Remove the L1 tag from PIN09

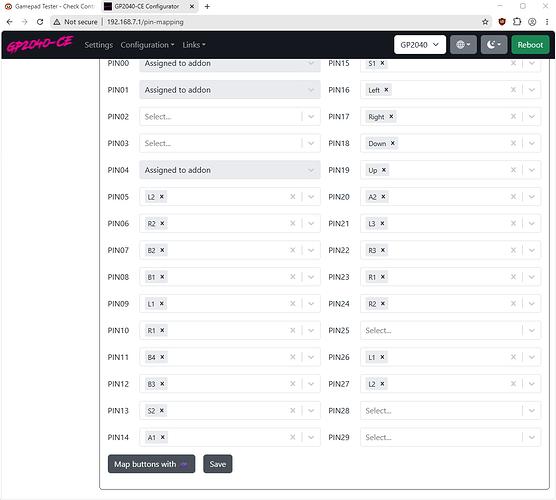[162, 304]
